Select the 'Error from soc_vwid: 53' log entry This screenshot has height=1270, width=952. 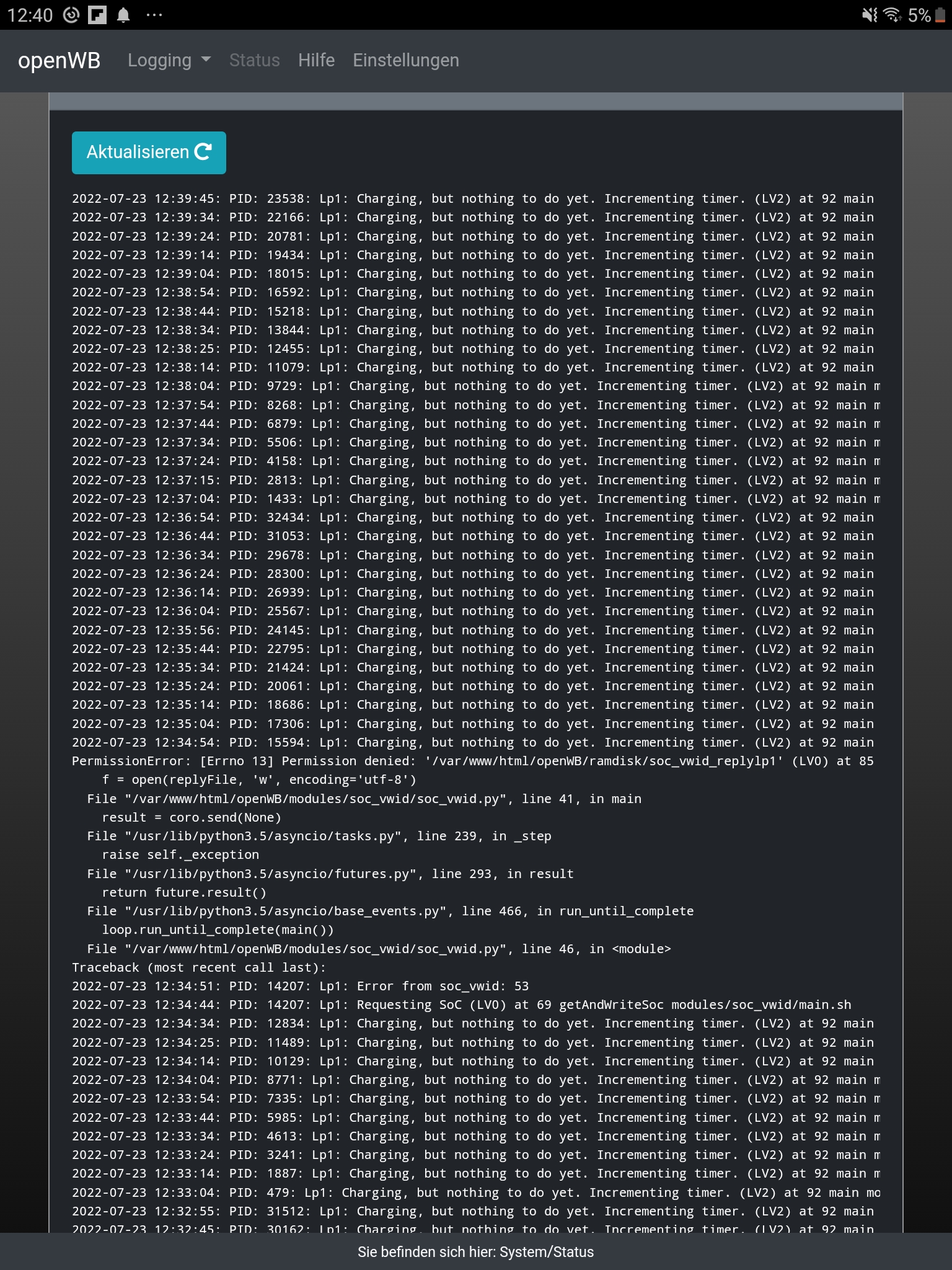coord(300,986)
